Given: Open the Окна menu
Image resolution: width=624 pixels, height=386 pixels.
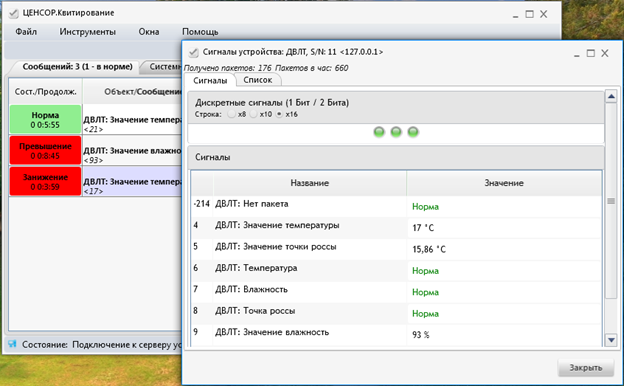Looking at the screenshot, I should point(149,32).
